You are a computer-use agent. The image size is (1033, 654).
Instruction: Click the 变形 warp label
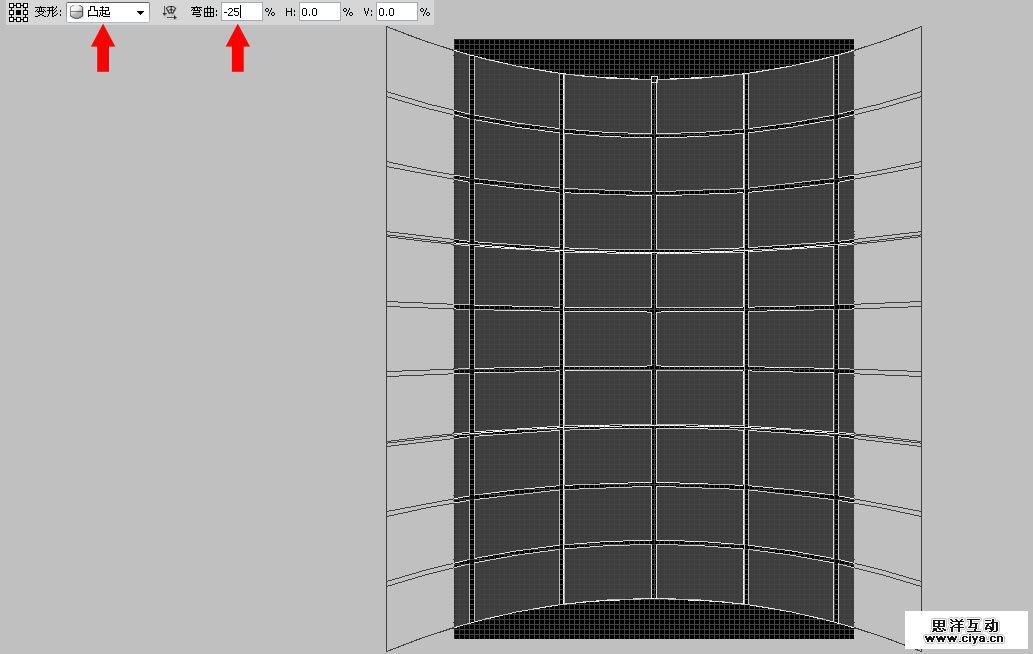(x=47, y=12)
